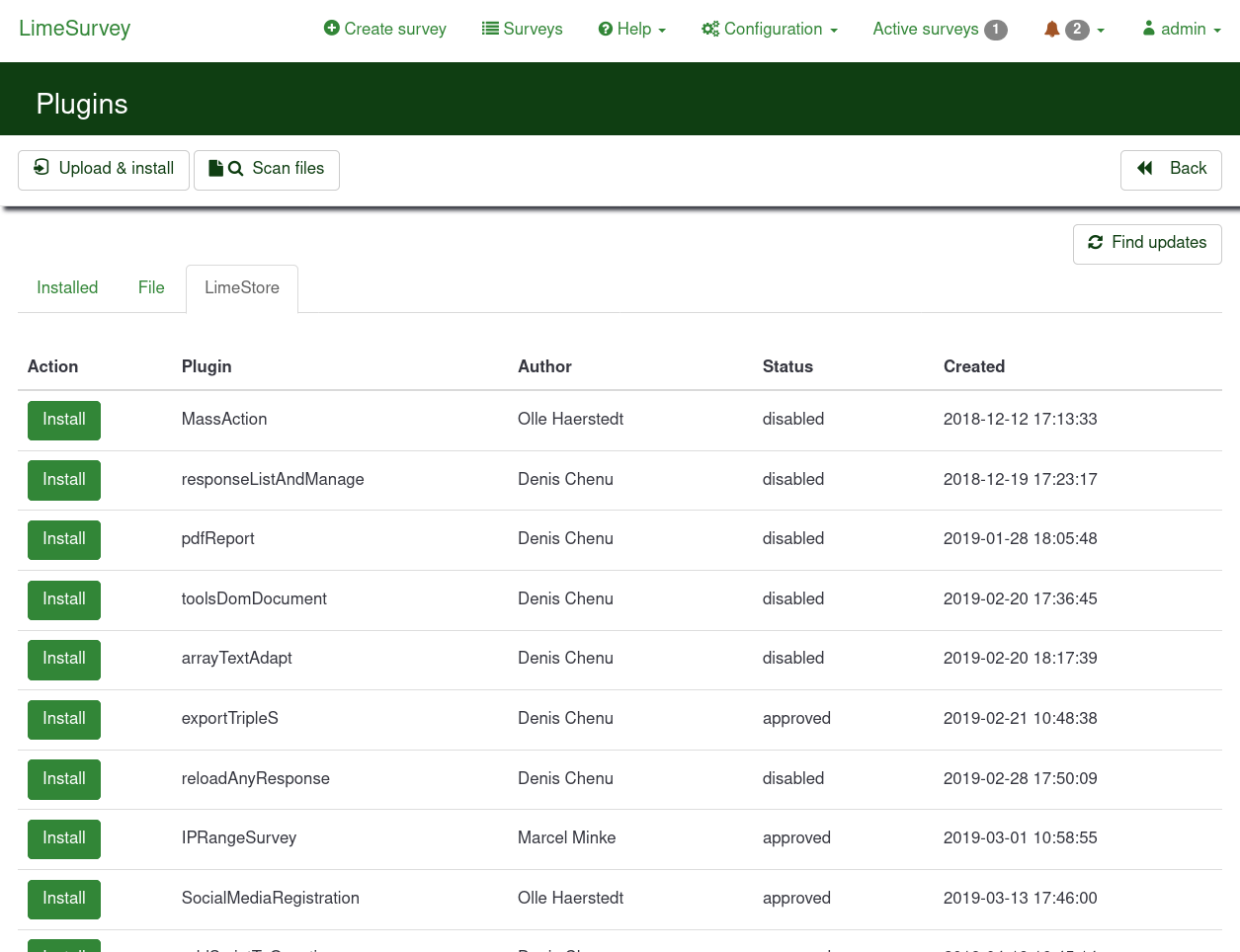The width and height of the screenshot is (1240, 952).
Task: Click the Upload & install icon
Action: point(41,168)
